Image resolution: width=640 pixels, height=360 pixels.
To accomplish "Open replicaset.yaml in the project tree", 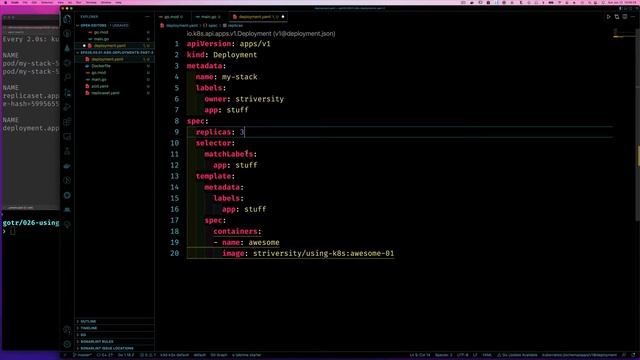I will [x=115, y=93].
